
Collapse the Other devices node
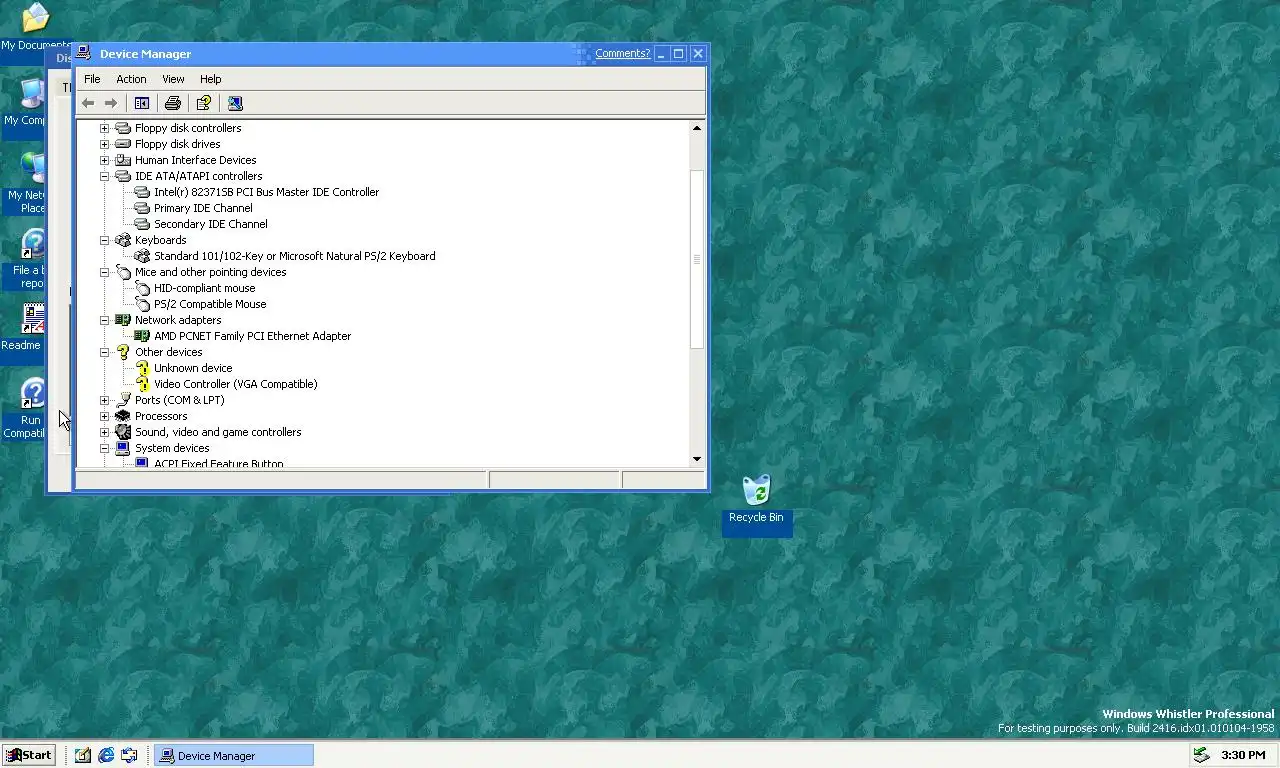[104, 352]
